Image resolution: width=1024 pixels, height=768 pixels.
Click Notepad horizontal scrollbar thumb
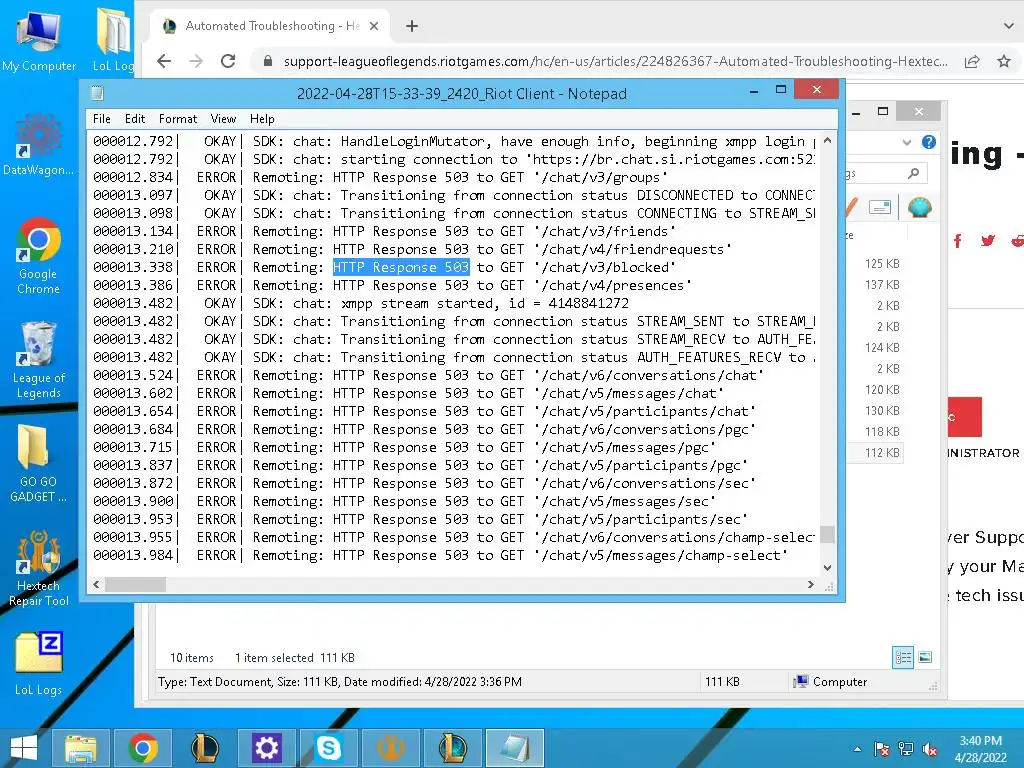click(135, 584)
